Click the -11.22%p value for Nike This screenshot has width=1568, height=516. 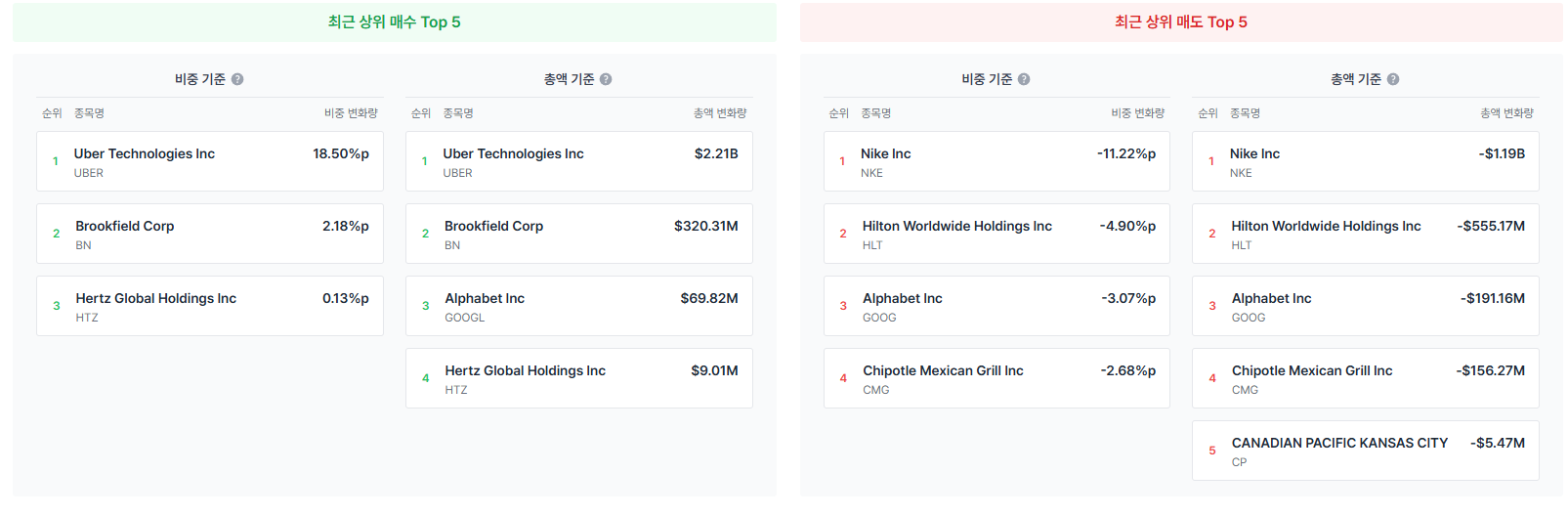pos(1126,153)
